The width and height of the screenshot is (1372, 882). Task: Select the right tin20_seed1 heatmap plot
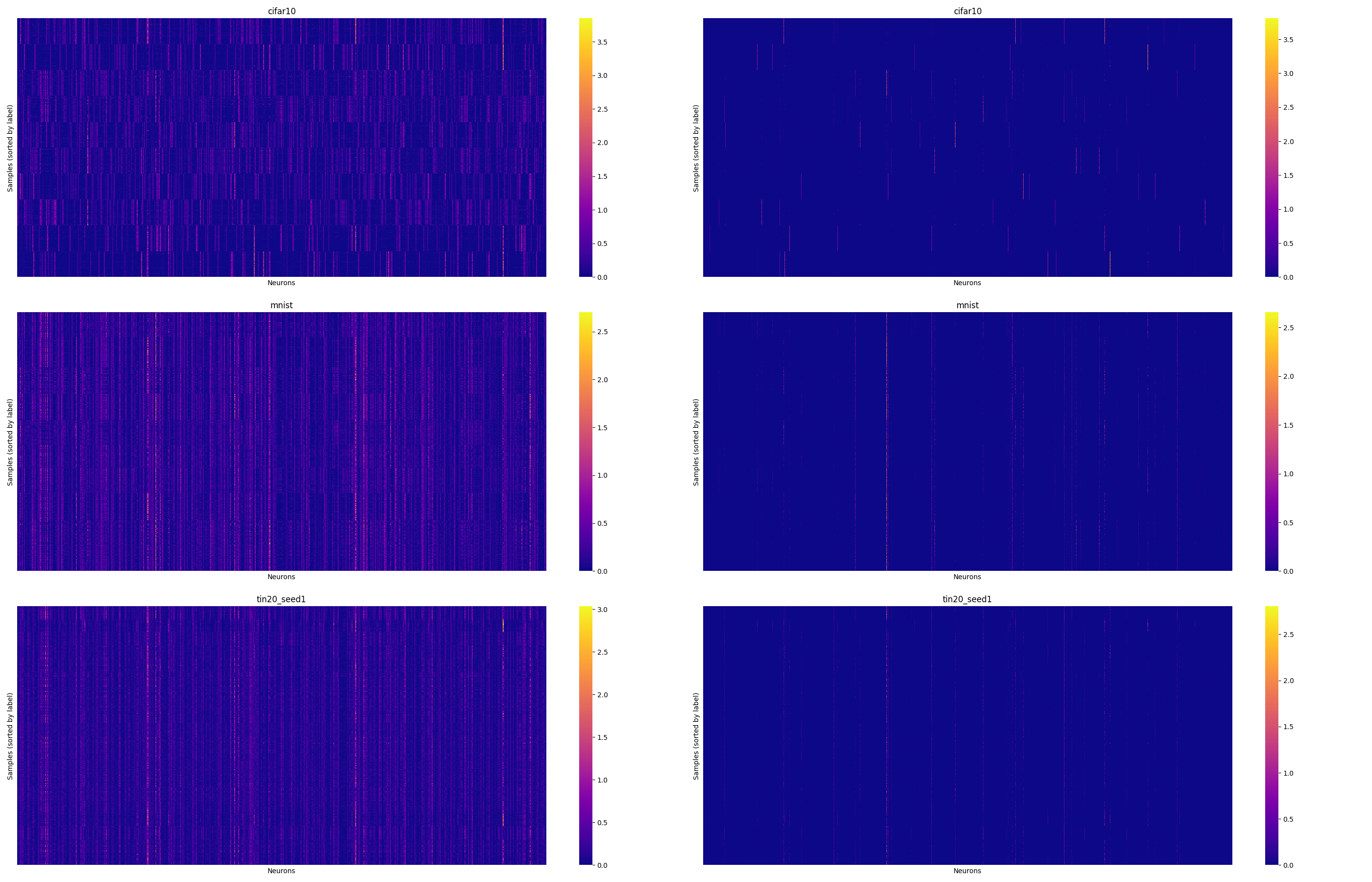968,735
